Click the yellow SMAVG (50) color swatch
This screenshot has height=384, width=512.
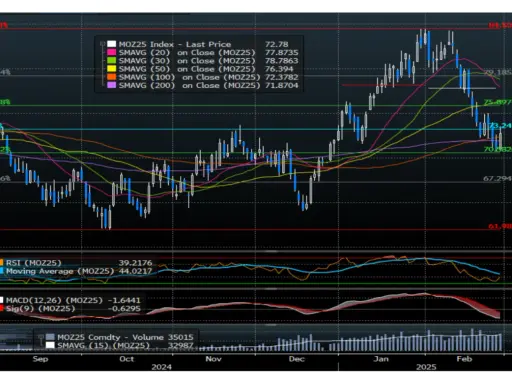pyautogui.click(x=111, y=69)
